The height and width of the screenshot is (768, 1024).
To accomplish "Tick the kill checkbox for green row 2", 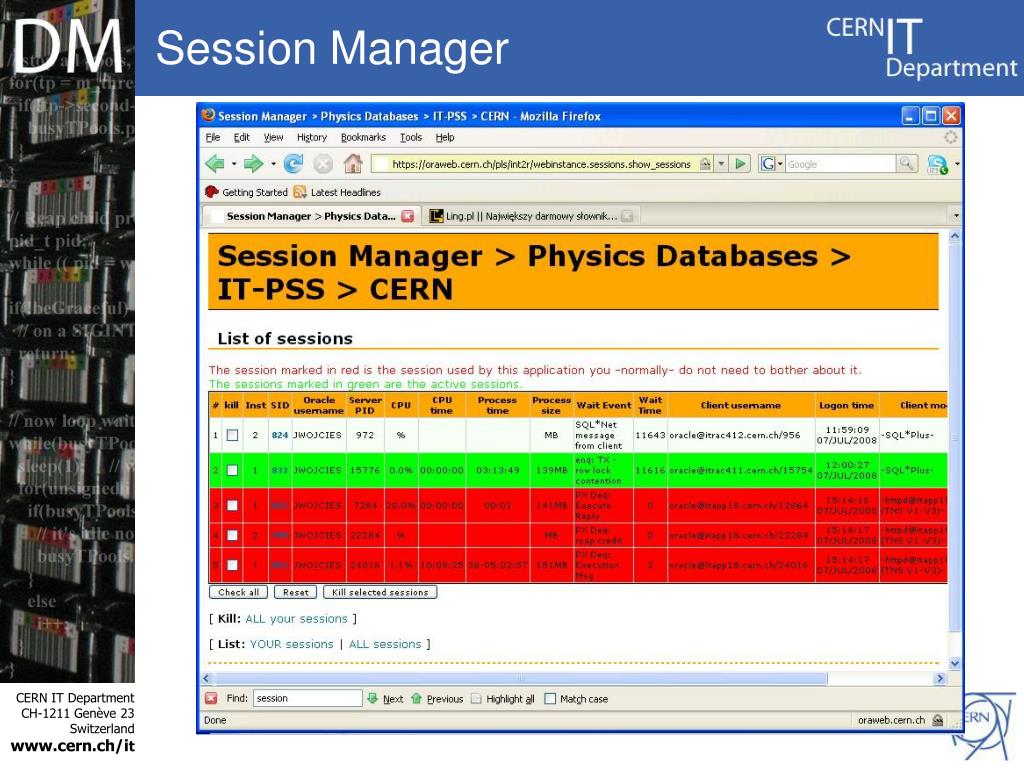I will [x=232, y=470].
